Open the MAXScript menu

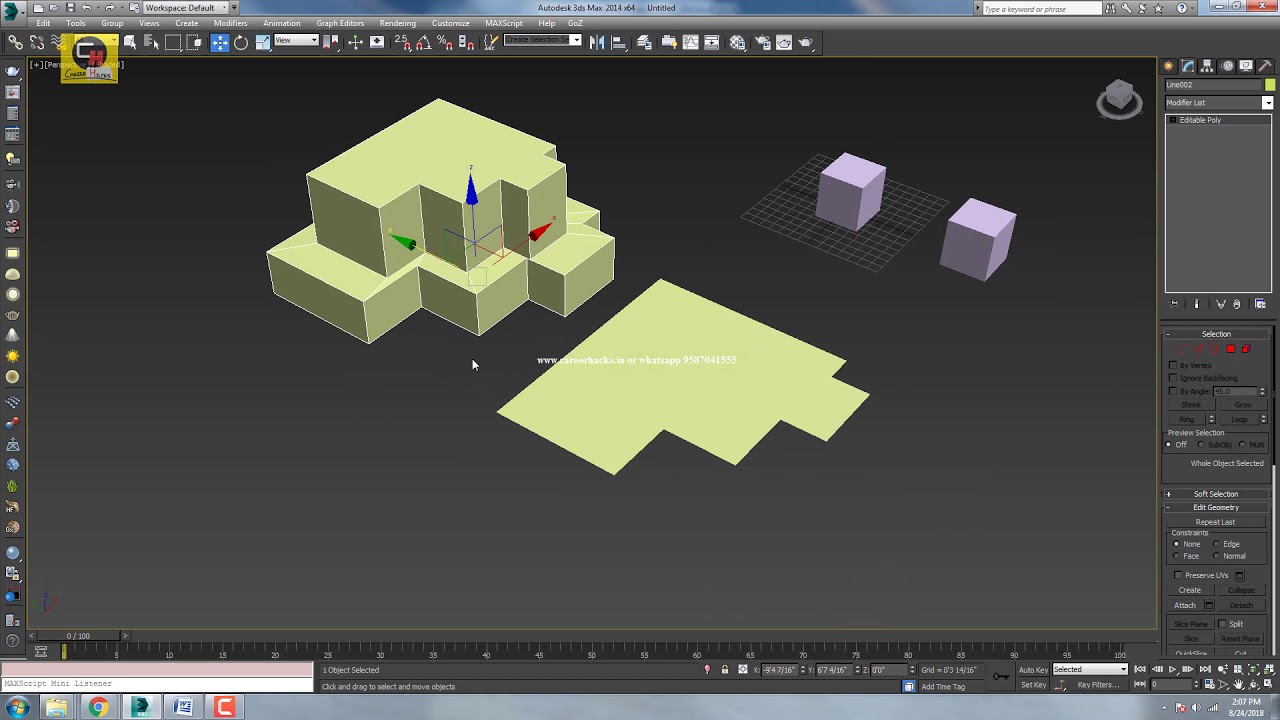(x=503, y=23)
